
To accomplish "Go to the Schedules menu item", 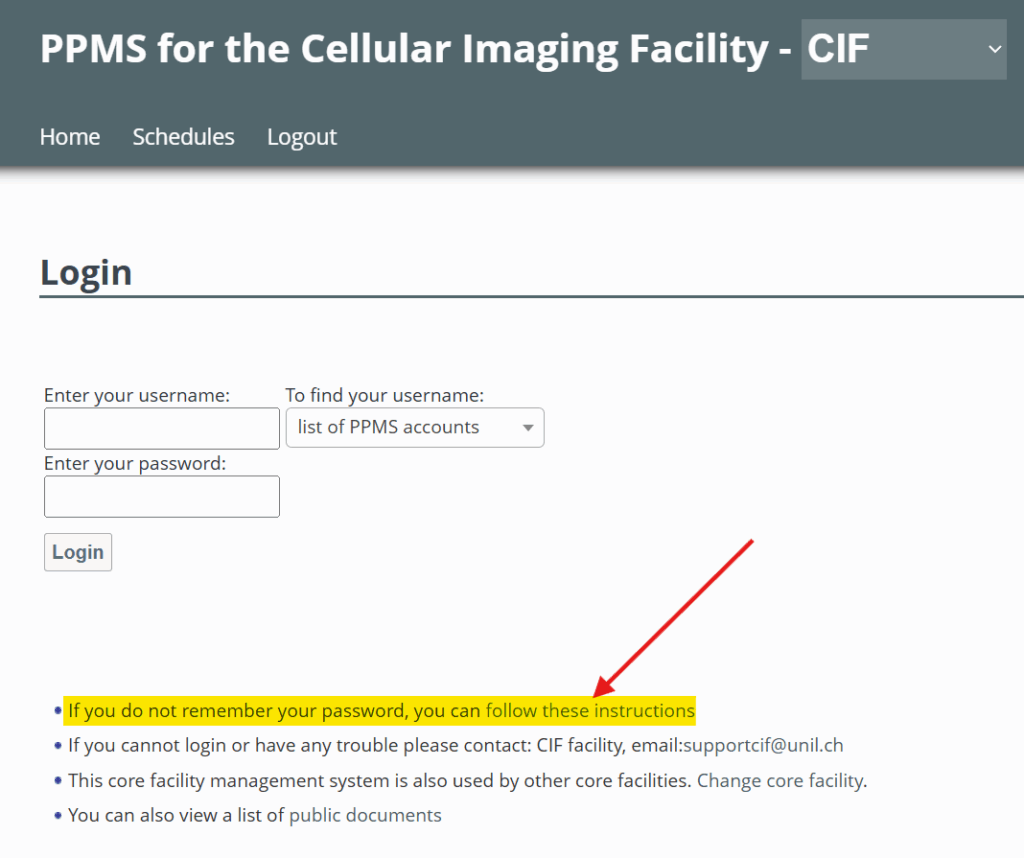I will coord(183,137).
